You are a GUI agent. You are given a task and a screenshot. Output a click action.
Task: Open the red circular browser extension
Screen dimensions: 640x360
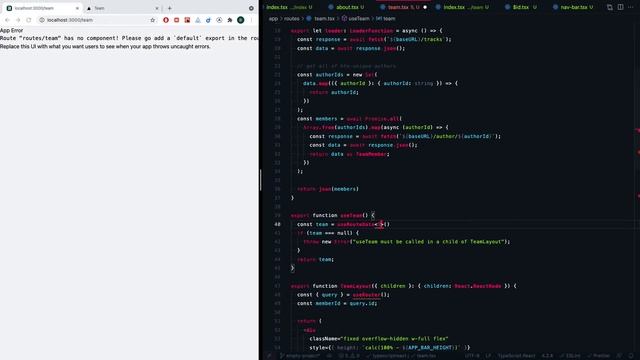166,20
